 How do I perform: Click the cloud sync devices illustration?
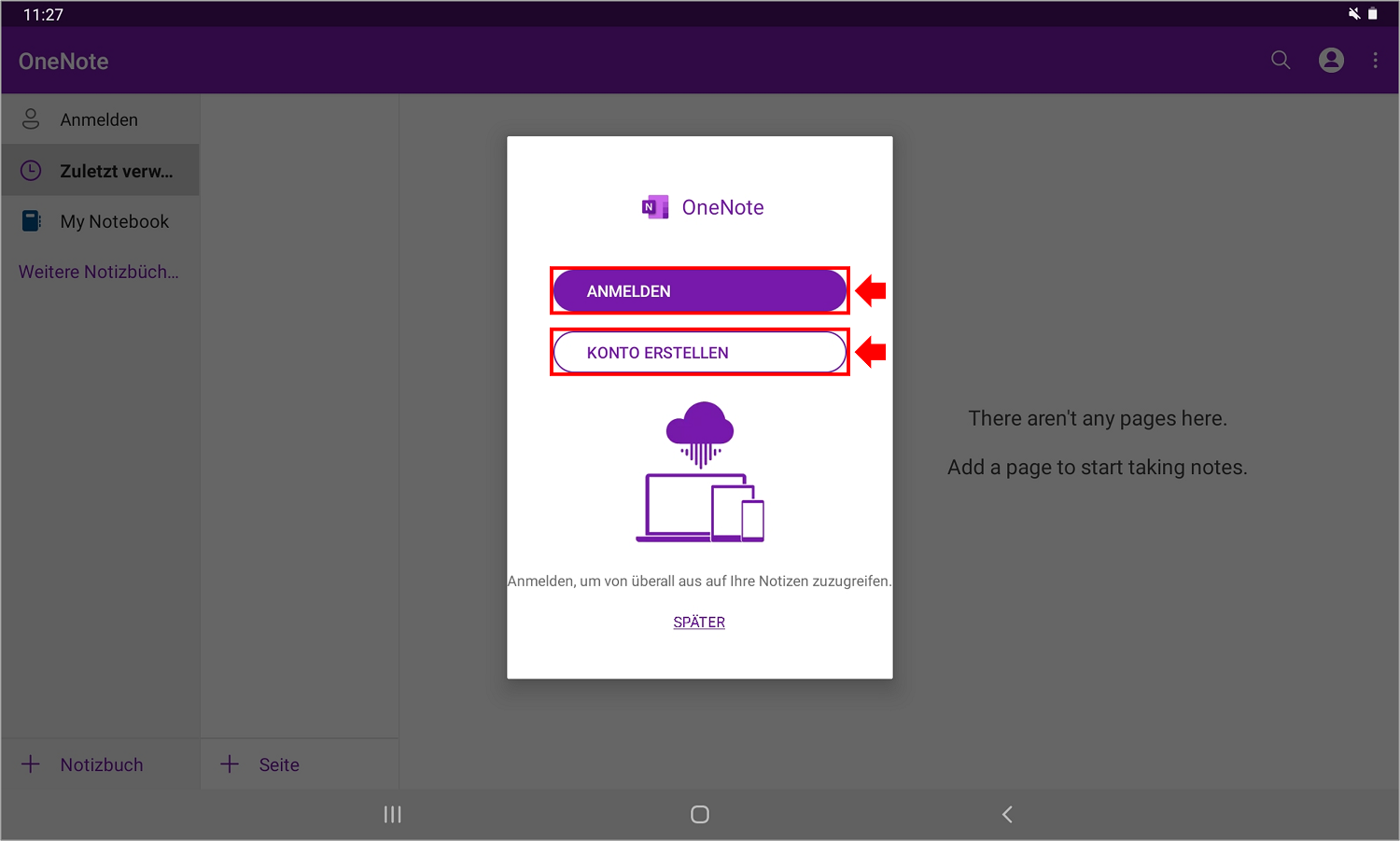click(700, 471)
